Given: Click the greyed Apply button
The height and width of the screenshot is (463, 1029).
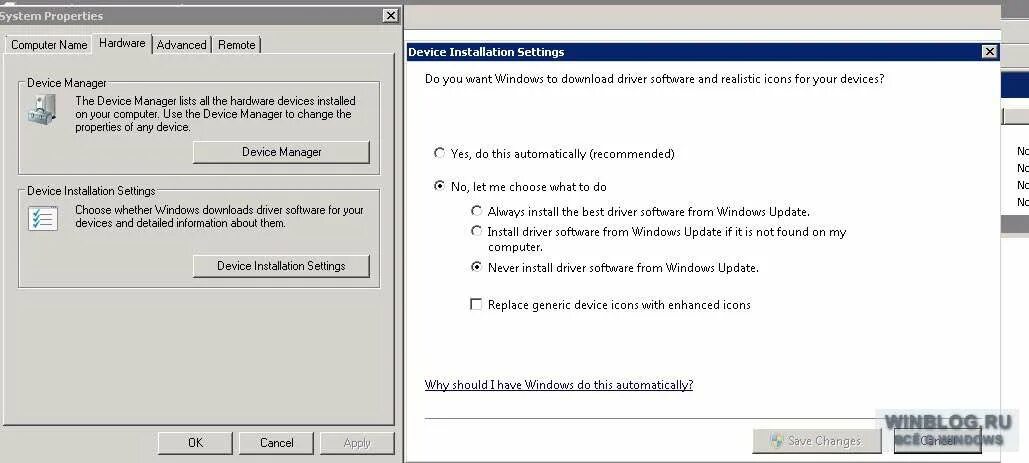Looking at the screenshot, I should point(357,443).
